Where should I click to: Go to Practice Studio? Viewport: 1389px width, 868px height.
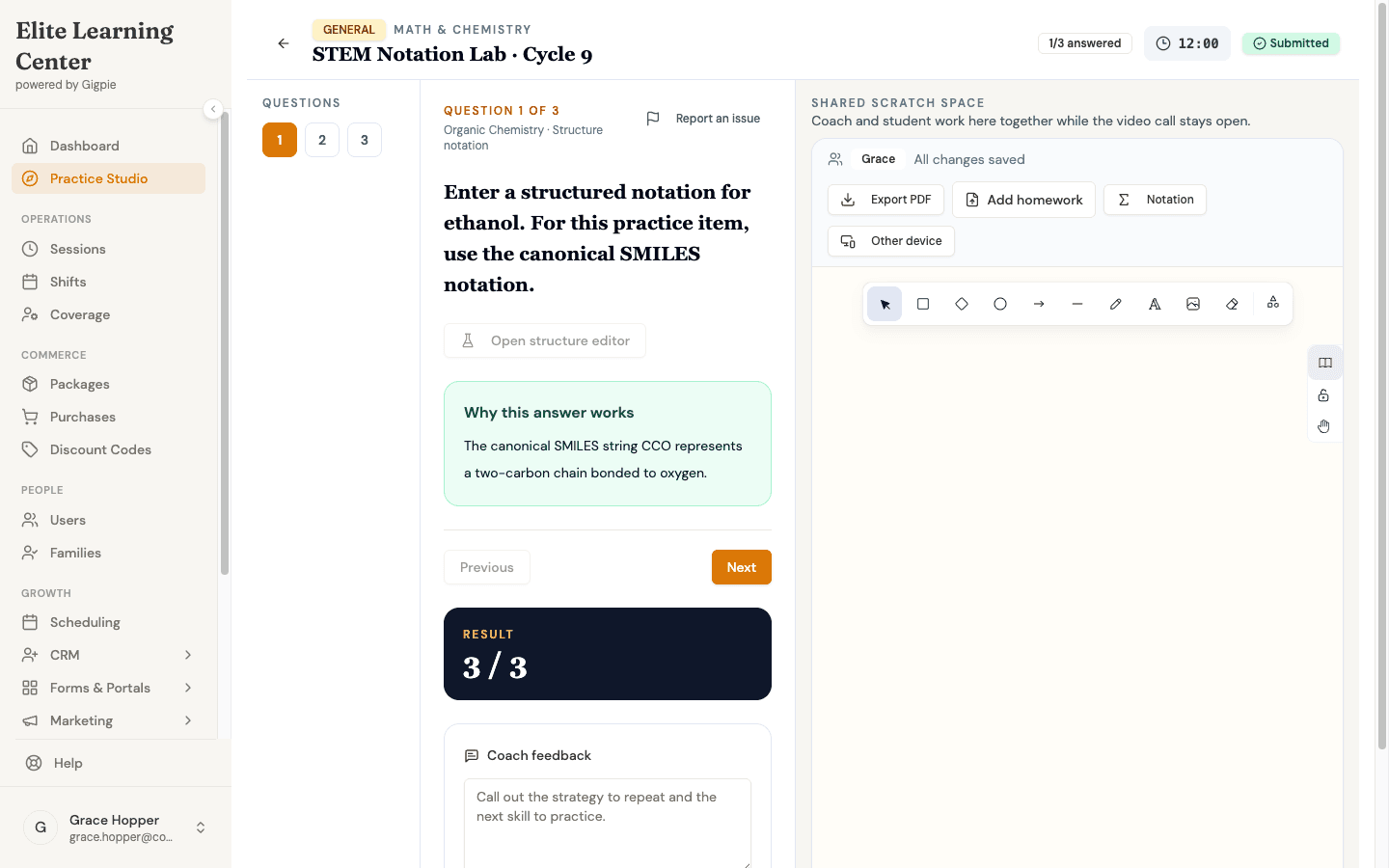pos(108,178)
